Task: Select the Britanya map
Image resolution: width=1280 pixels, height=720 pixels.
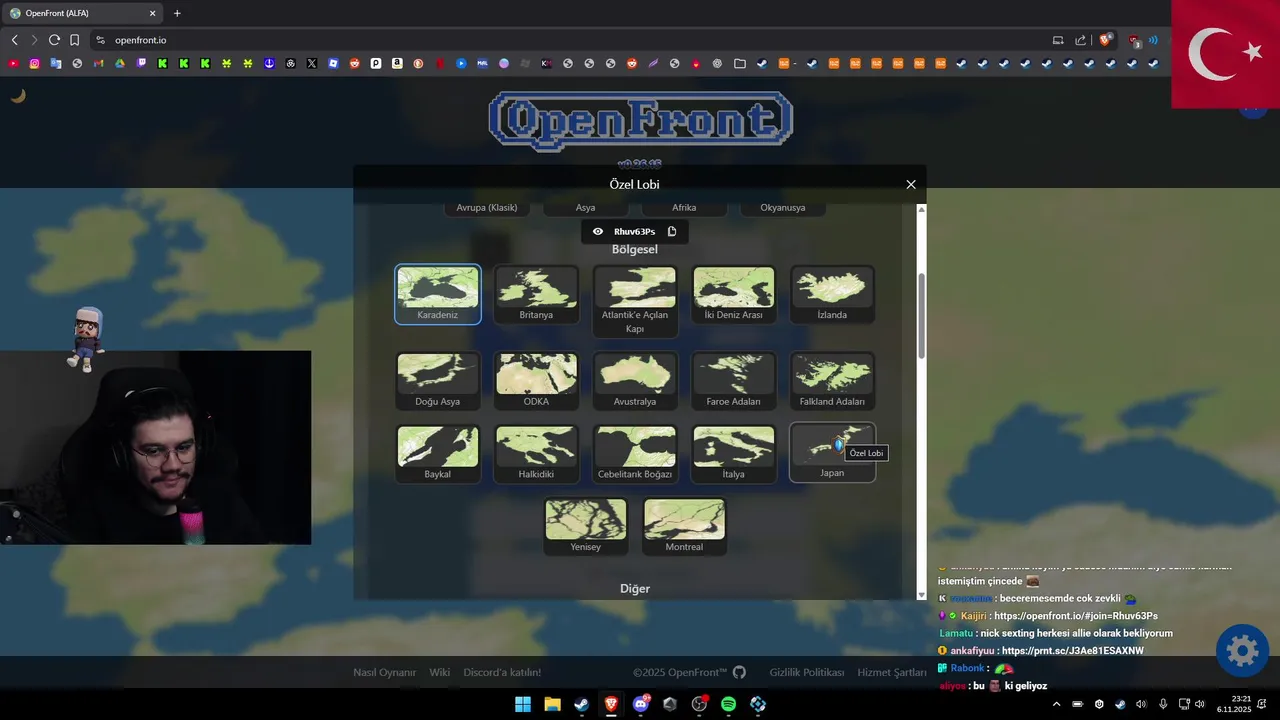Action: tap(536, 294)
